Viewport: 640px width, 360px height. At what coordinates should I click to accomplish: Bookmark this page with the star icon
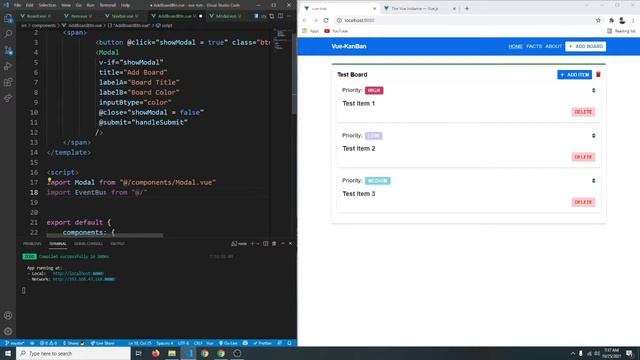(598, 20)
